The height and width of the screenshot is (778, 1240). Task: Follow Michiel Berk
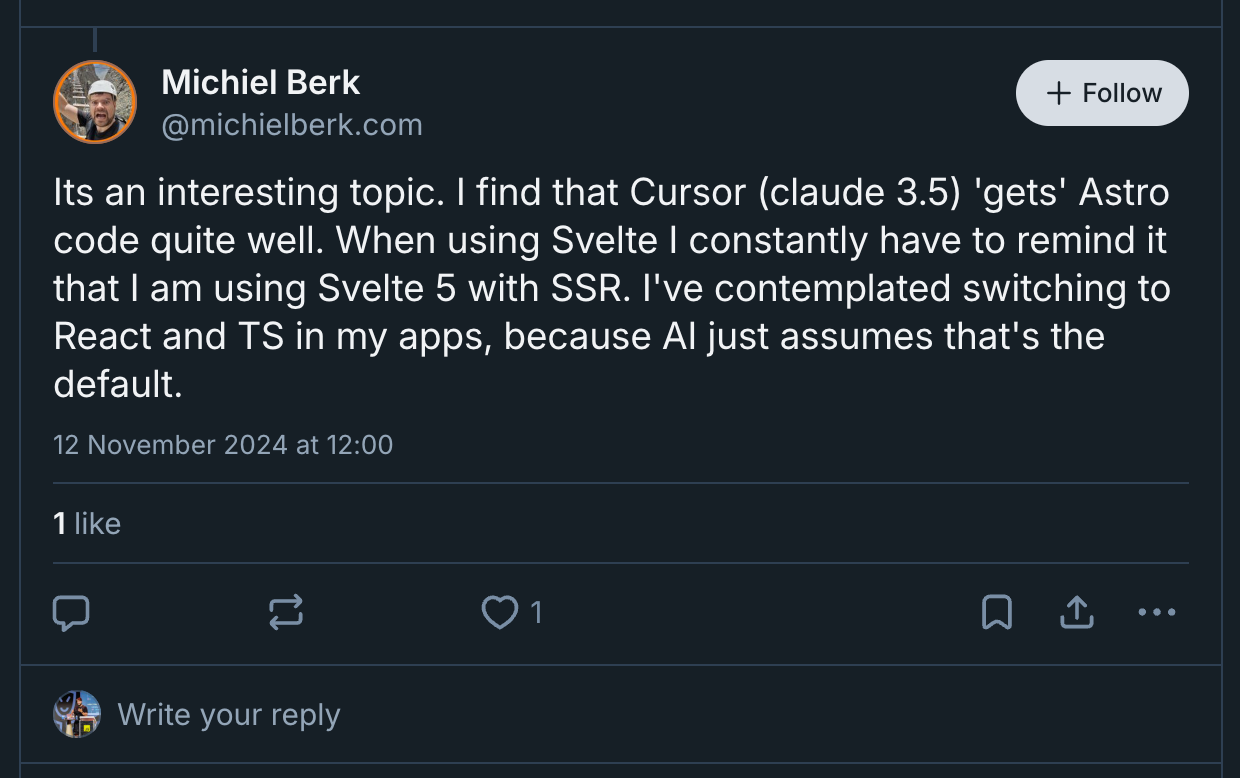[1102, 93]
